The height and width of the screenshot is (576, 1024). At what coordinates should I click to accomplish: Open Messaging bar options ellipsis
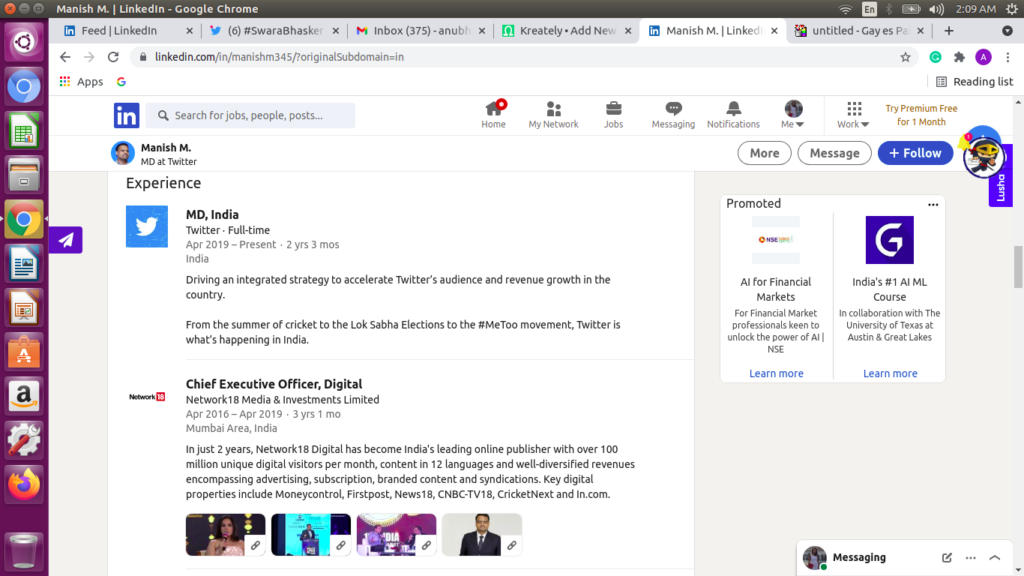(970, 558)
